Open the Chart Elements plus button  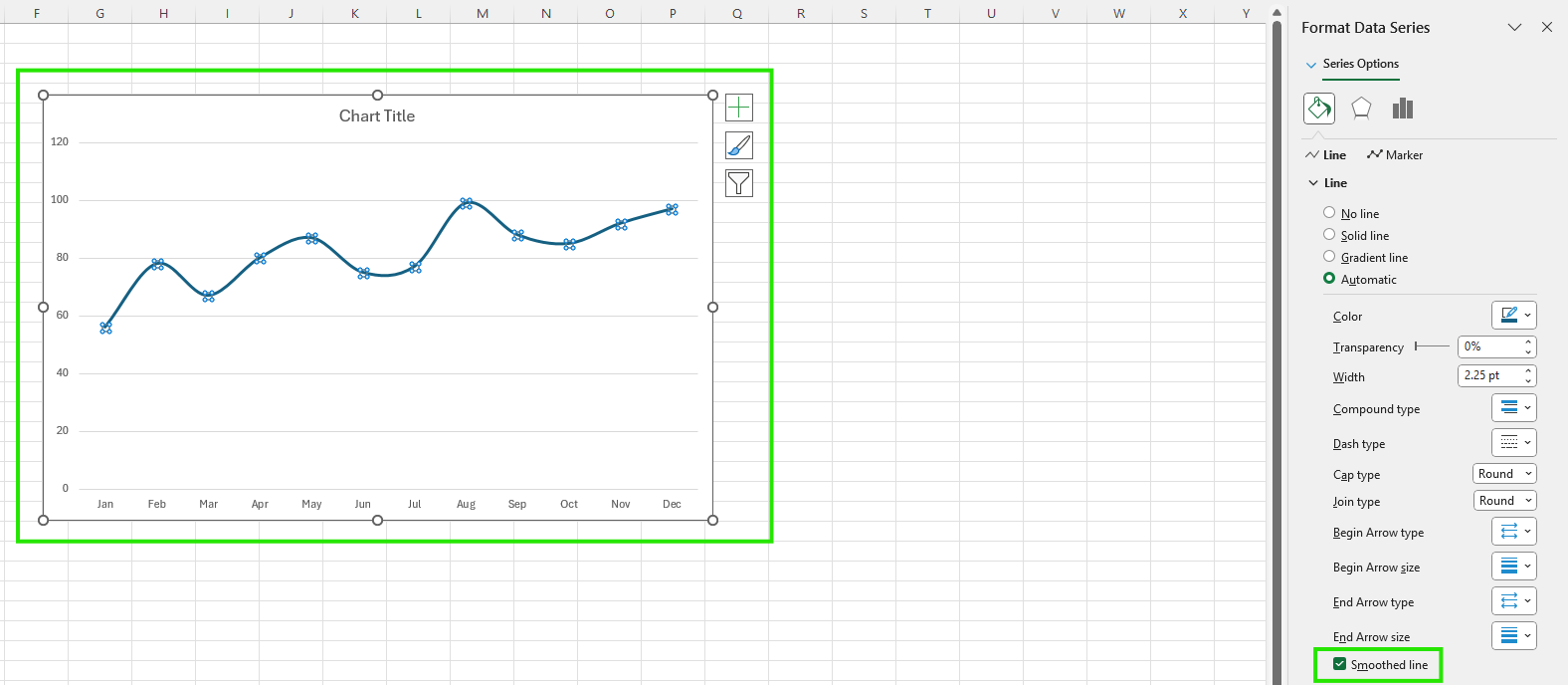click(x=739, y=108)
